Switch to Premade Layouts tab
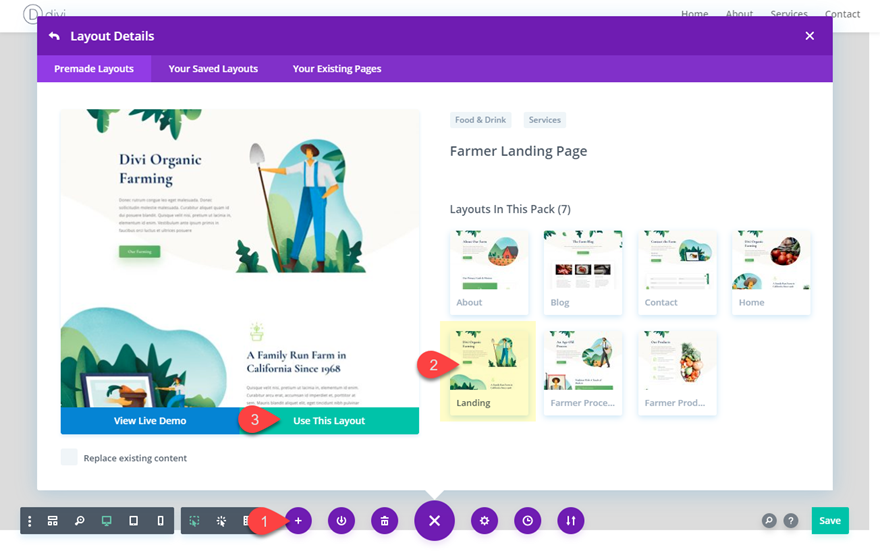 (94, 68)
